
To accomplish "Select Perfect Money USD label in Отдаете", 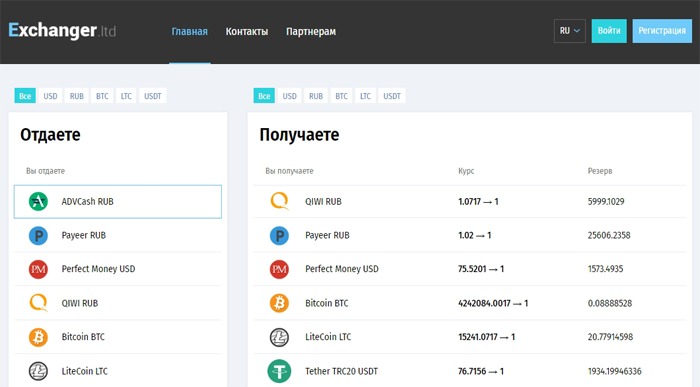I will 98,269.
